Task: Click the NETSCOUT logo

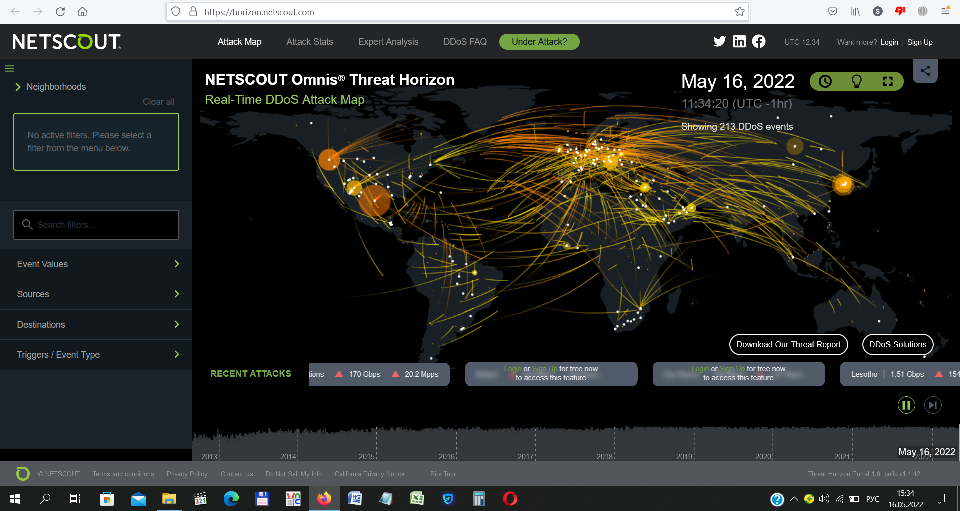Action: click(67, 42)
